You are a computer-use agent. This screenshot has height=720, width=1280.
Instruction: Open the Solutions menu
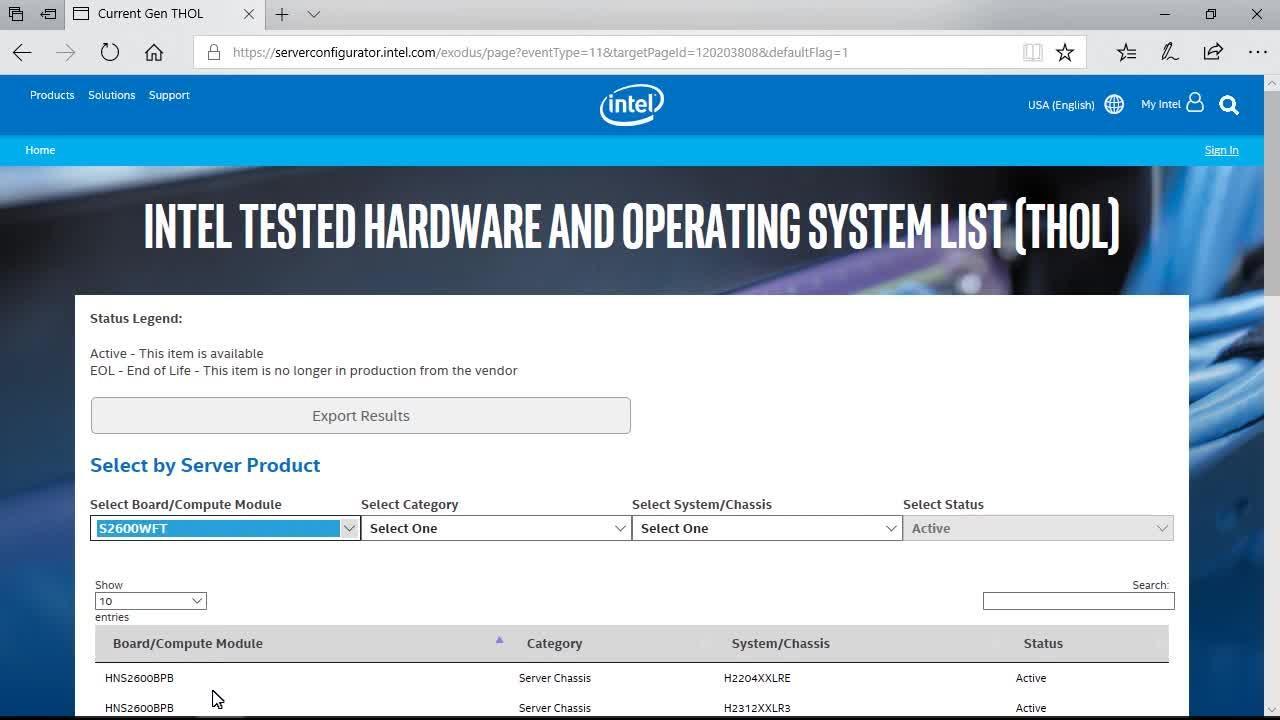[111, 95]
